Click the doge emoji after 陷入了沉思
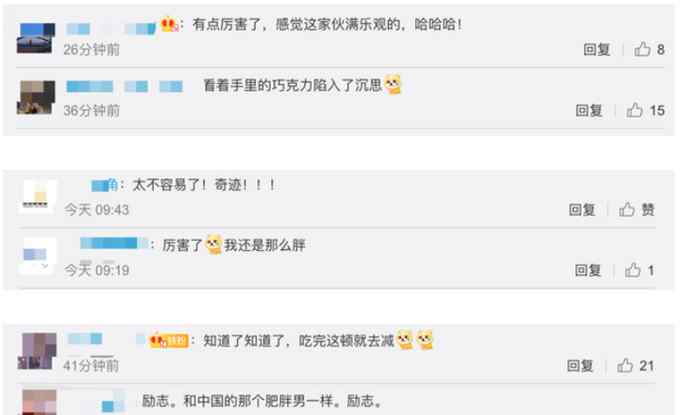This screenshot has width=680, height=415. click(x=393, y=84)
